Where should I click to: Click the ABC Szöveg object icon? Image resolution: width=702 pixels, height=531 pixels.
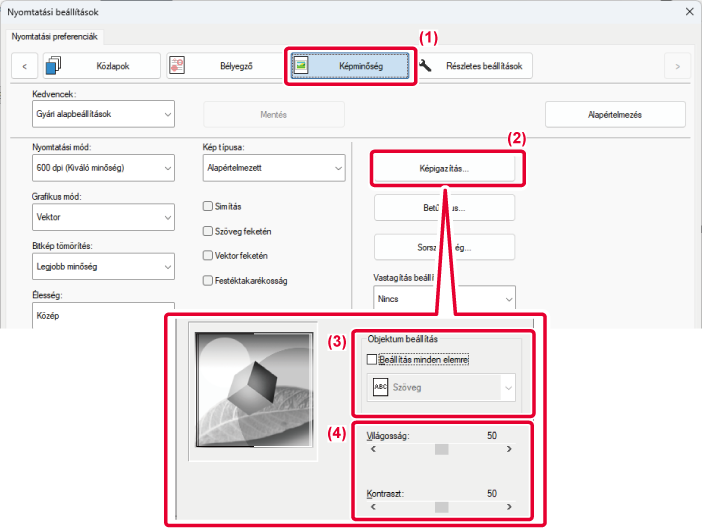[380, 387]
